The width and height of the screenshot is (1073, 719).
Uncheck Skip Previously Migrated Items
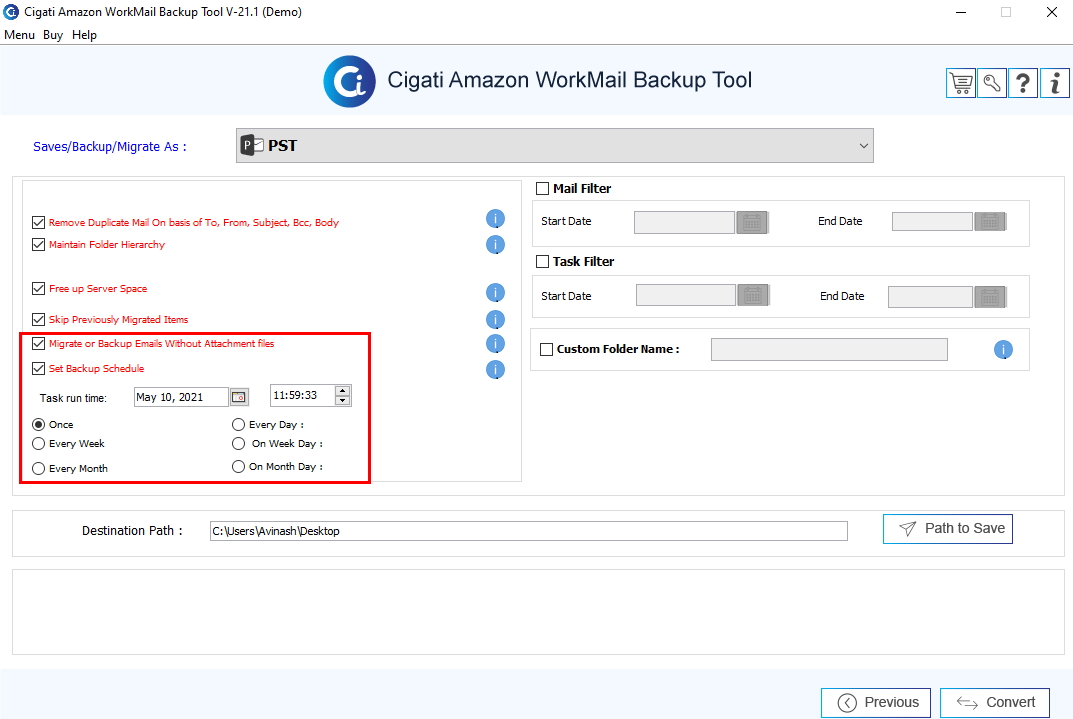coord(38,319)
